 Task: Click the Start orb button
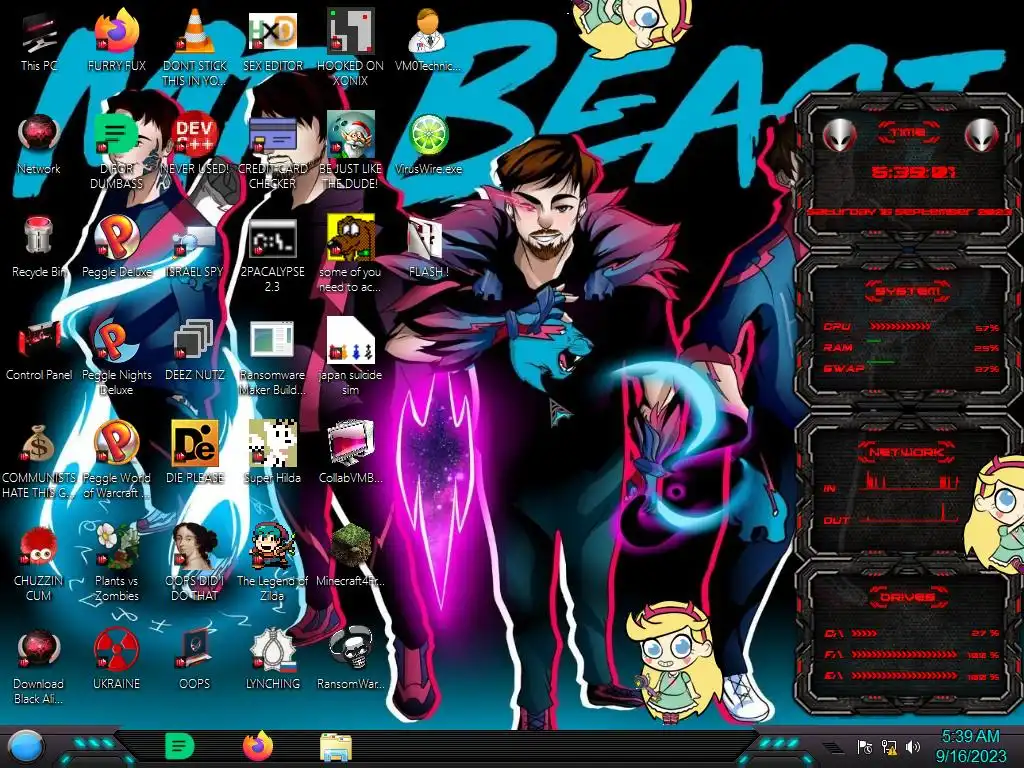click(25, 748)
